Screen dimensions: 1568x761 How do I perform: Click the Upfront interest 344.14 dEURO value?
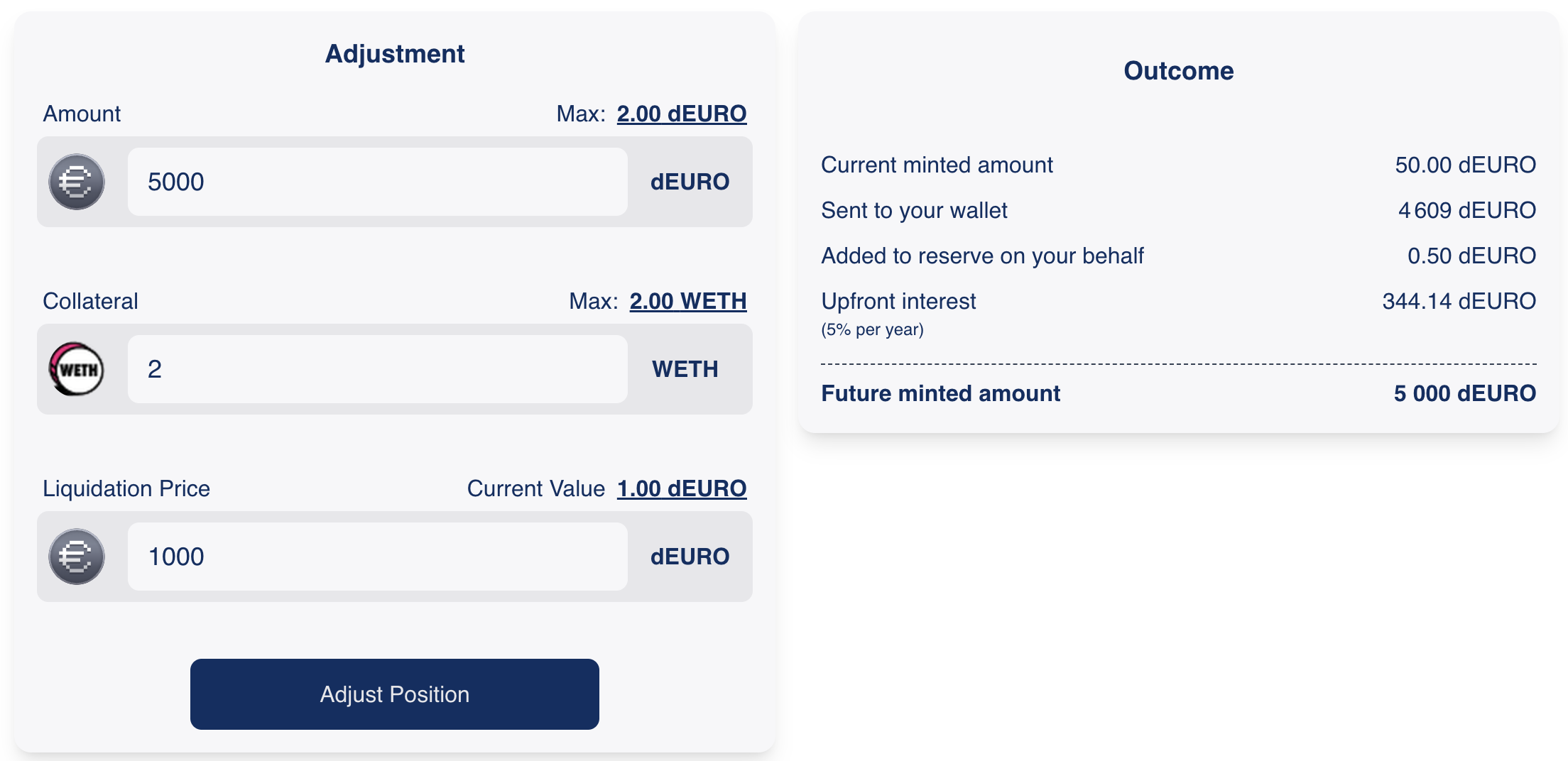point(1459,301)
